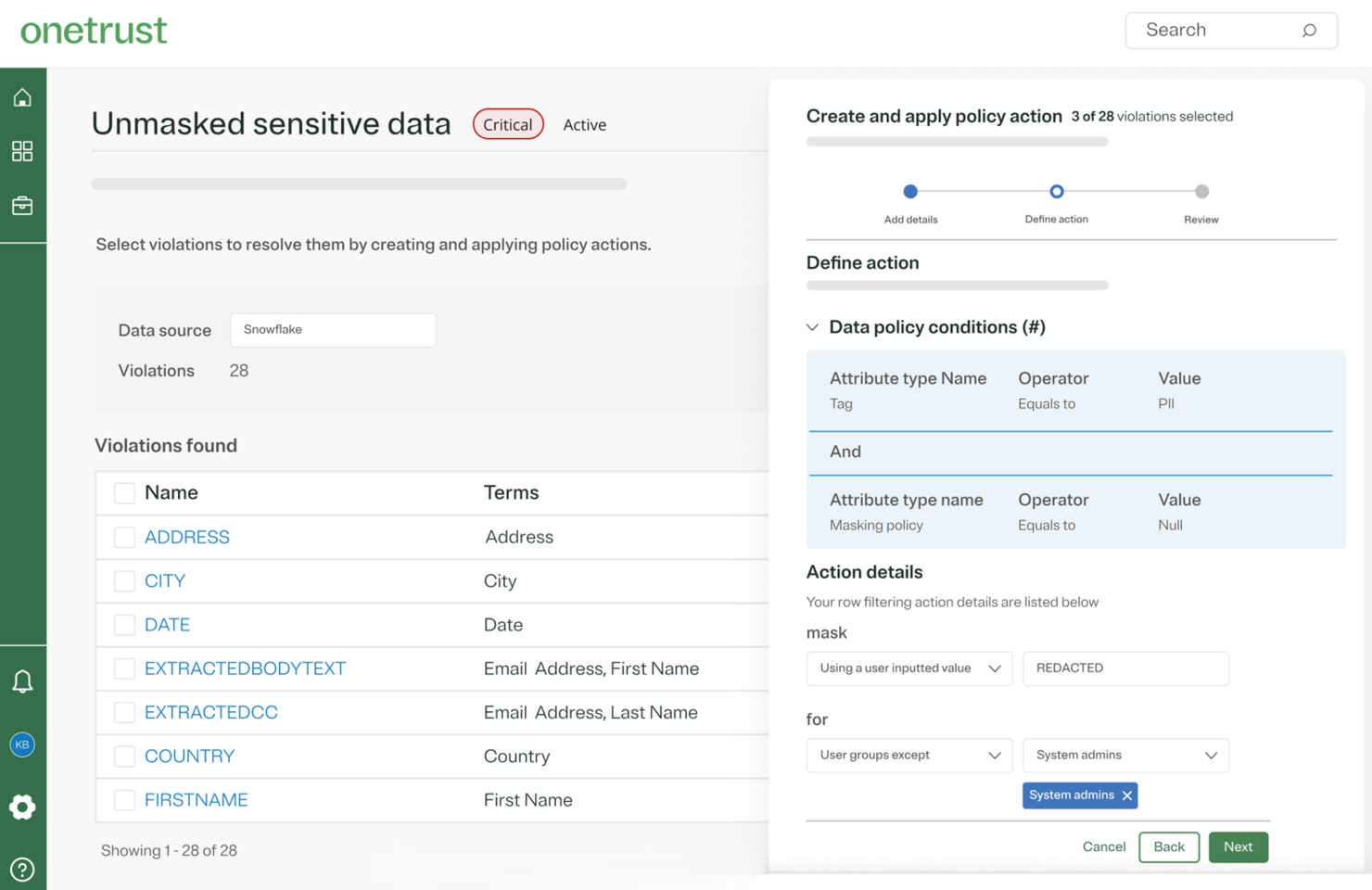Click the 'Email Address, Last Name' terms cell
The height and width of the screenshot is (890, 1372).
tap(591, 712)
